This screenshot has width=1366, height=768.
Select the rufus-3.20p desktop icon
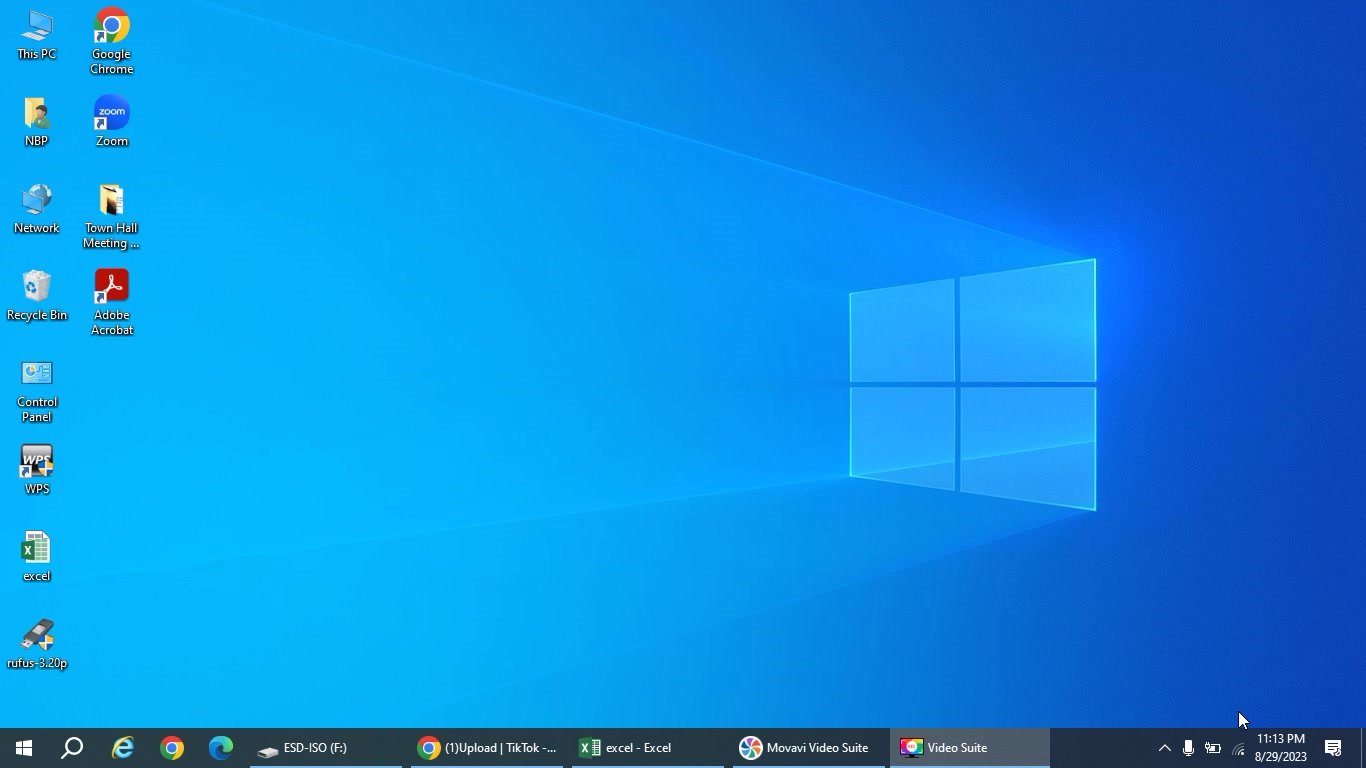click(x=37, y=643)
